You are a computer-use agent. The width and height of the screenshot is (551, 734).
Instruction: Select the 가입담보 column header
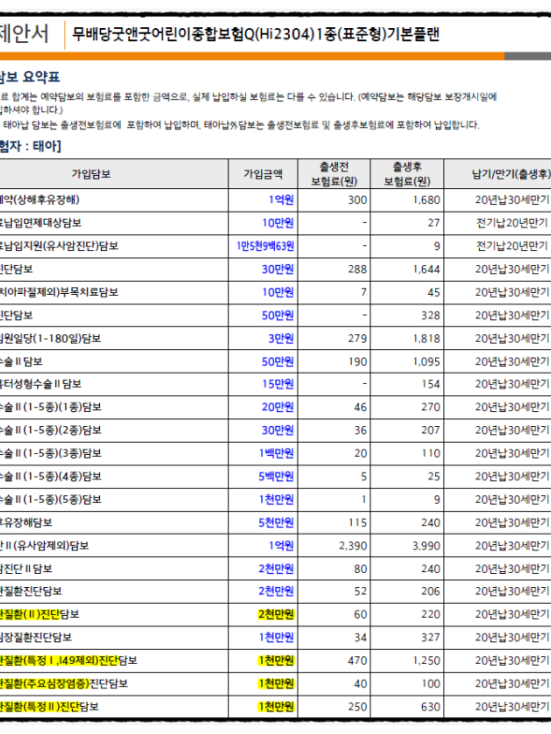click(91, 174)
